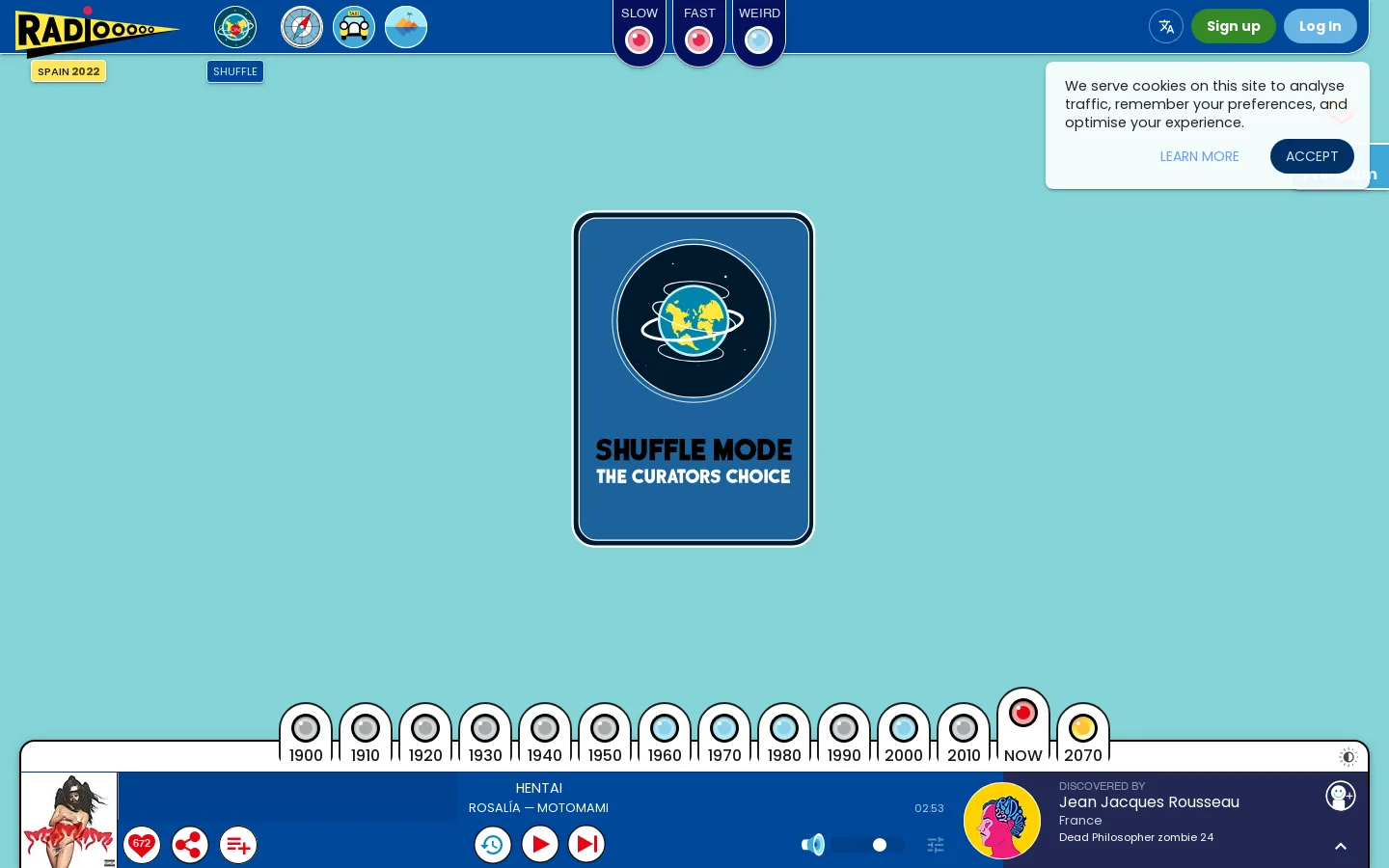The image size is (1389, 868).
Task: Click the Shuffle Mode curators choice card
Action: [694, 379]
